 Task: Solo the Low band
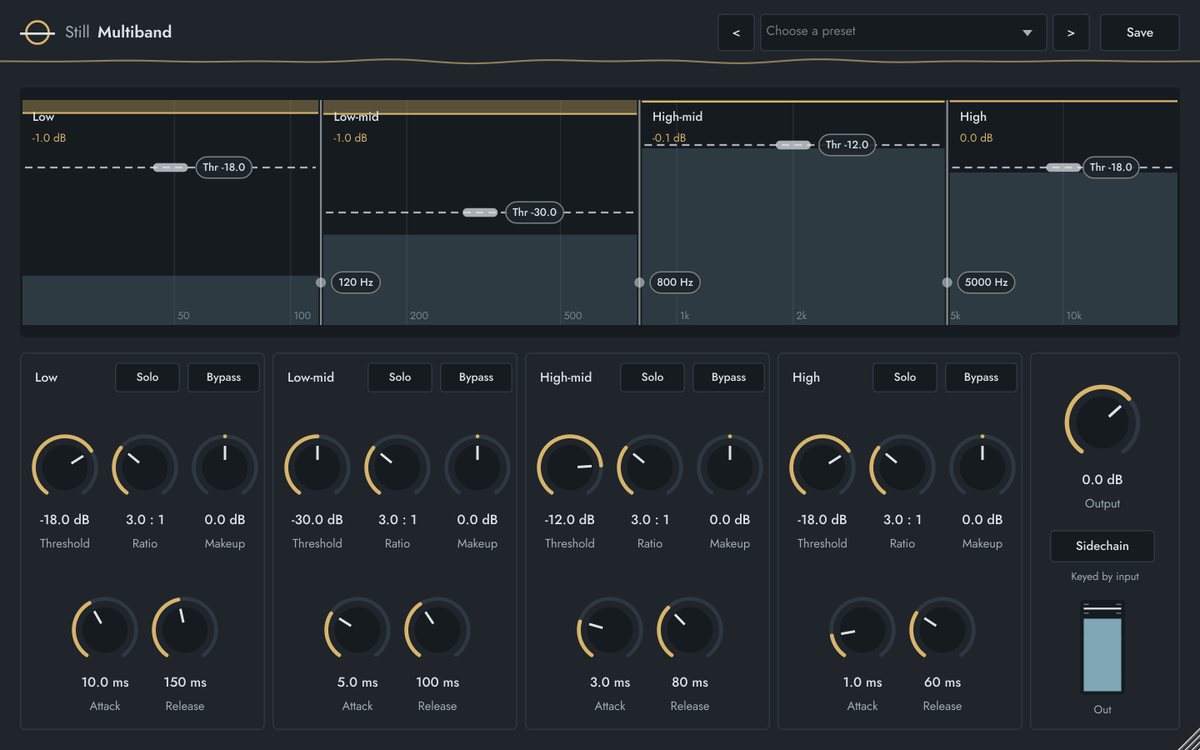click(x=147, y=377)
